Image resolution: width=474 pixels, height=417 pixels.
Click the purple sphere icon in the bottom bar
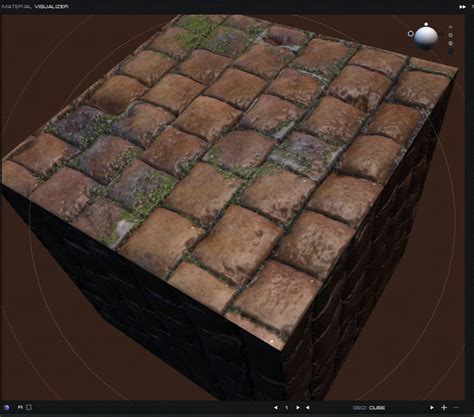[x=6, y=407]
